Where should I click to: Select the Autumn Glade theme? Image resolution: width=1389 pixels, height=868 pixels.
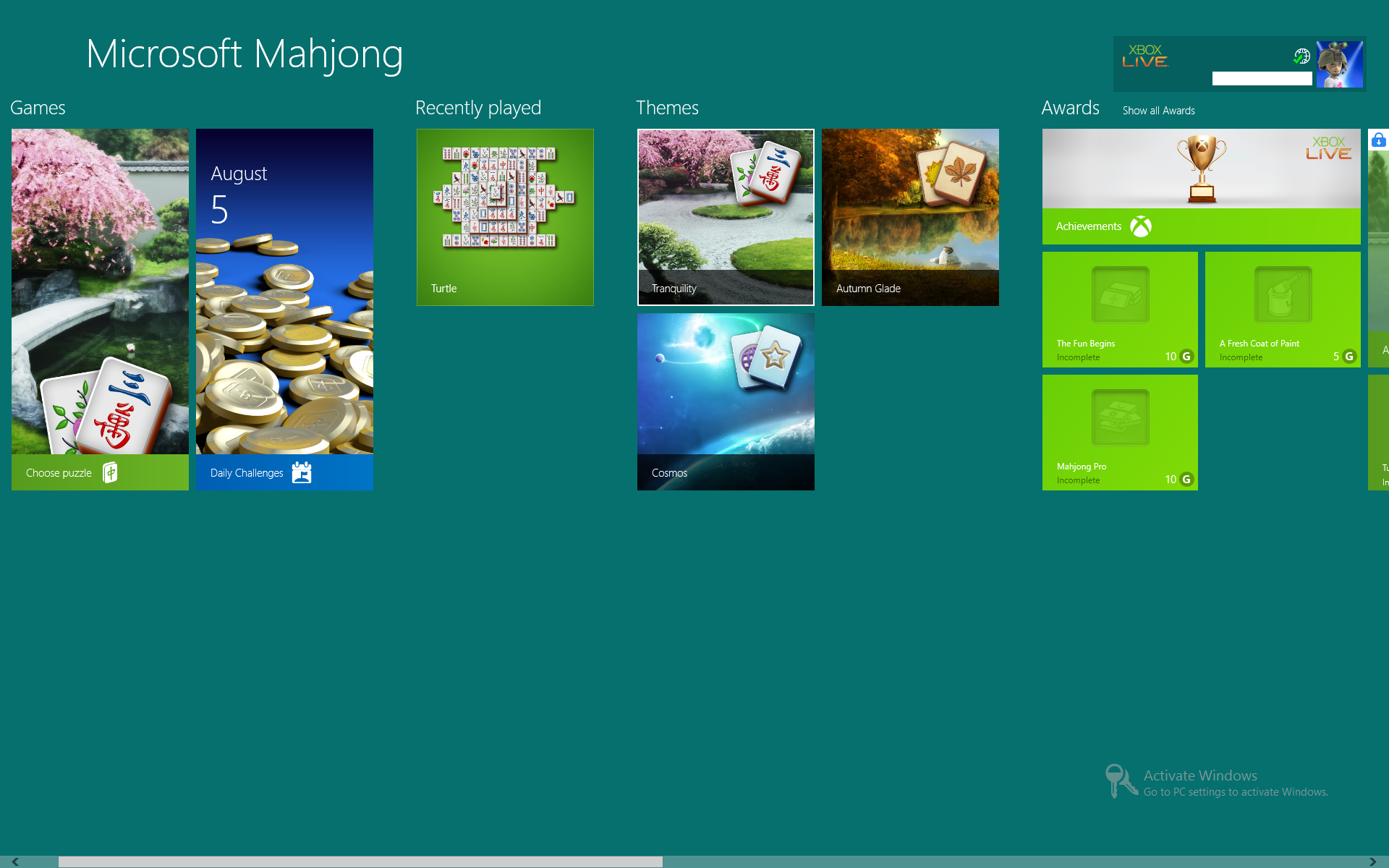click(x=910, y=217)
